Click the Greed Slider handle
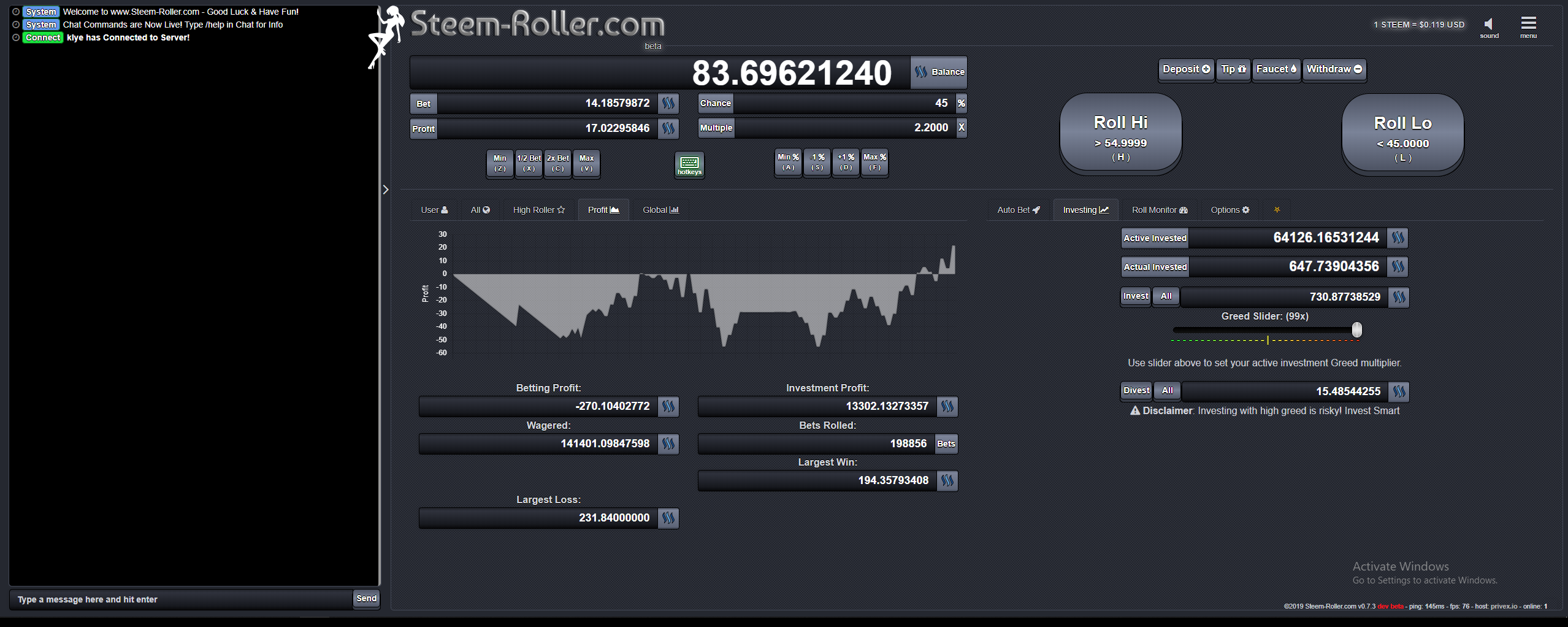 pyautogui.click(x=1356, y=330)
